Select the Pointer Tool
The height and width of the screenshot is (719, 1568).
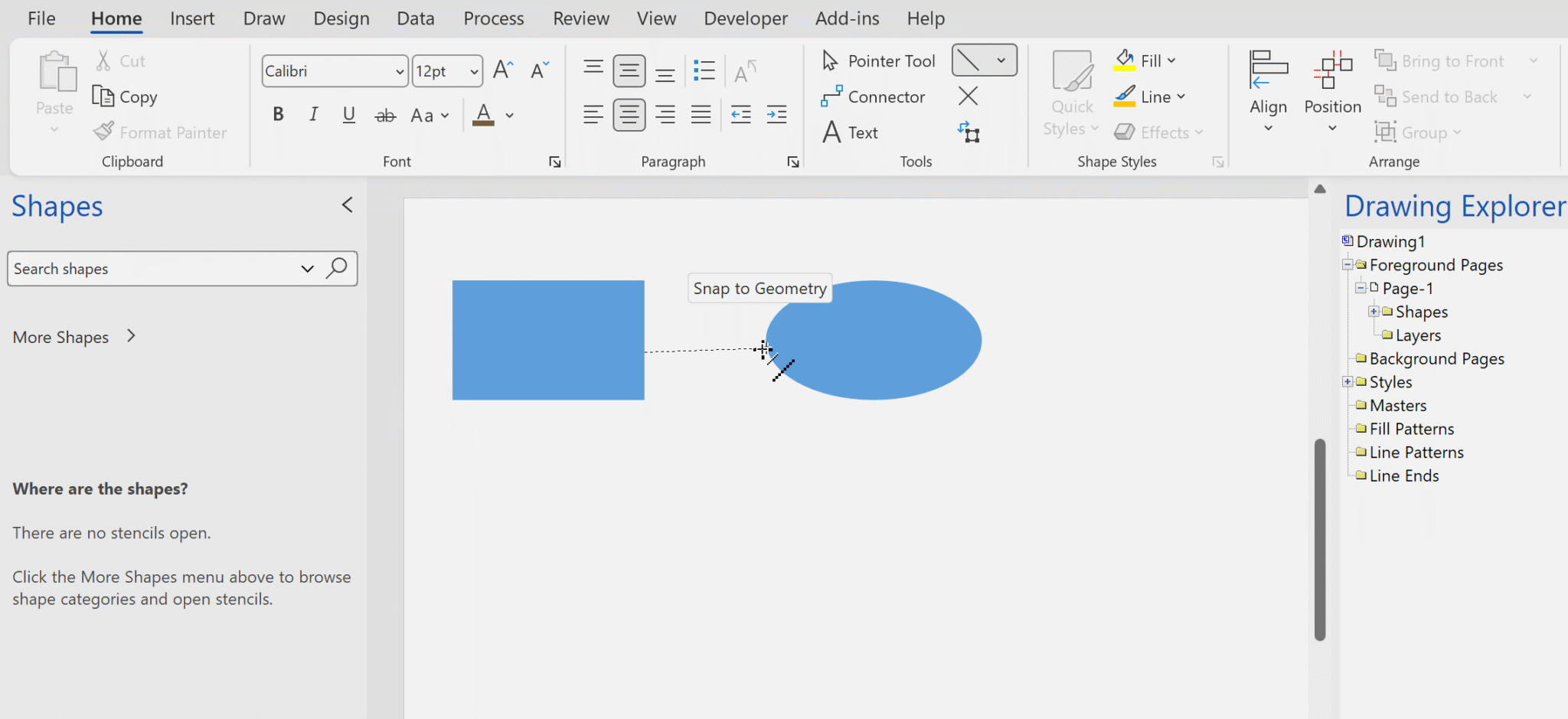point(878,61)
